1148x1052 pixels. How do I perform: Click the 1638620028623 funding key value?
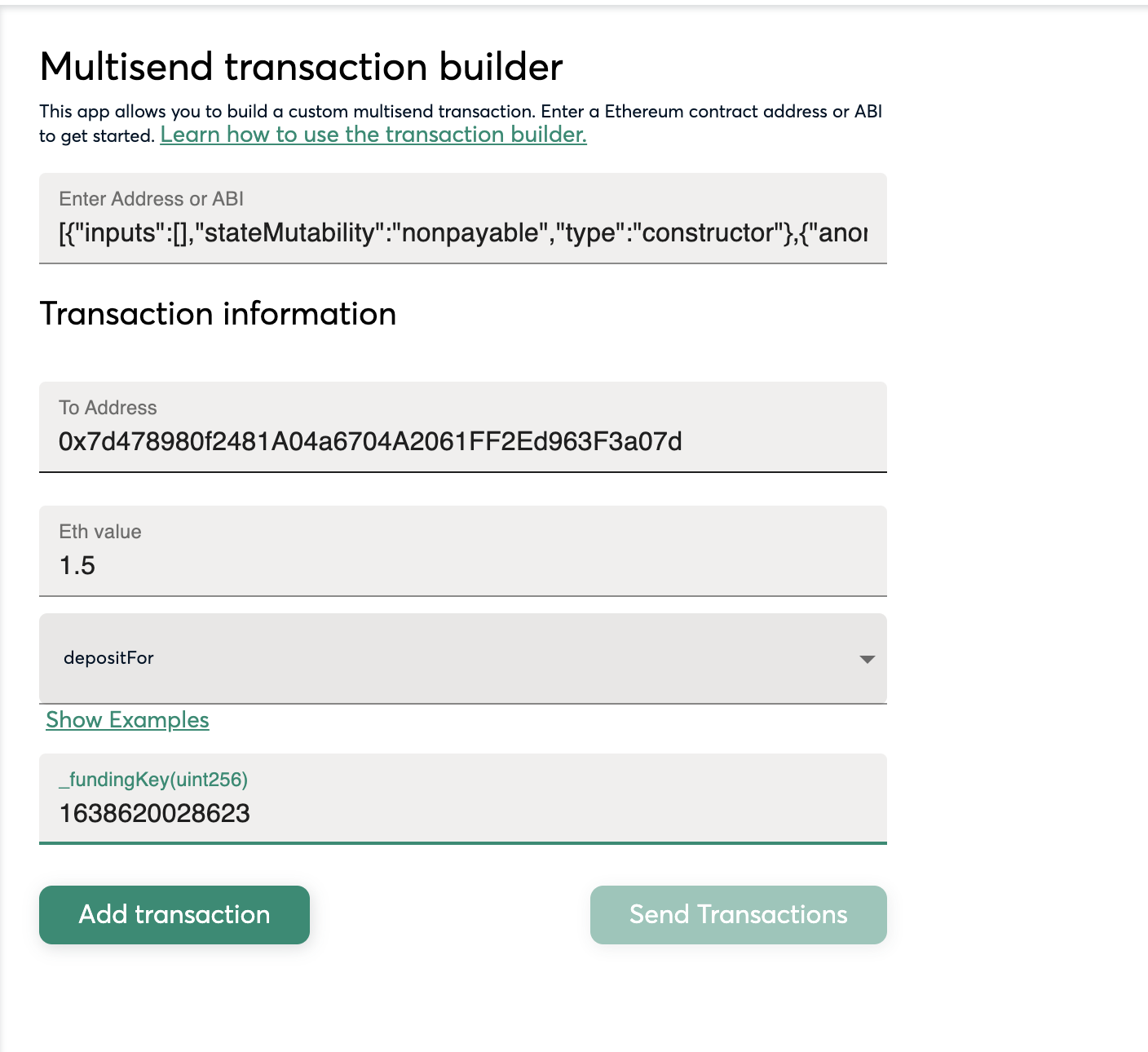click(x=154, y=814)
